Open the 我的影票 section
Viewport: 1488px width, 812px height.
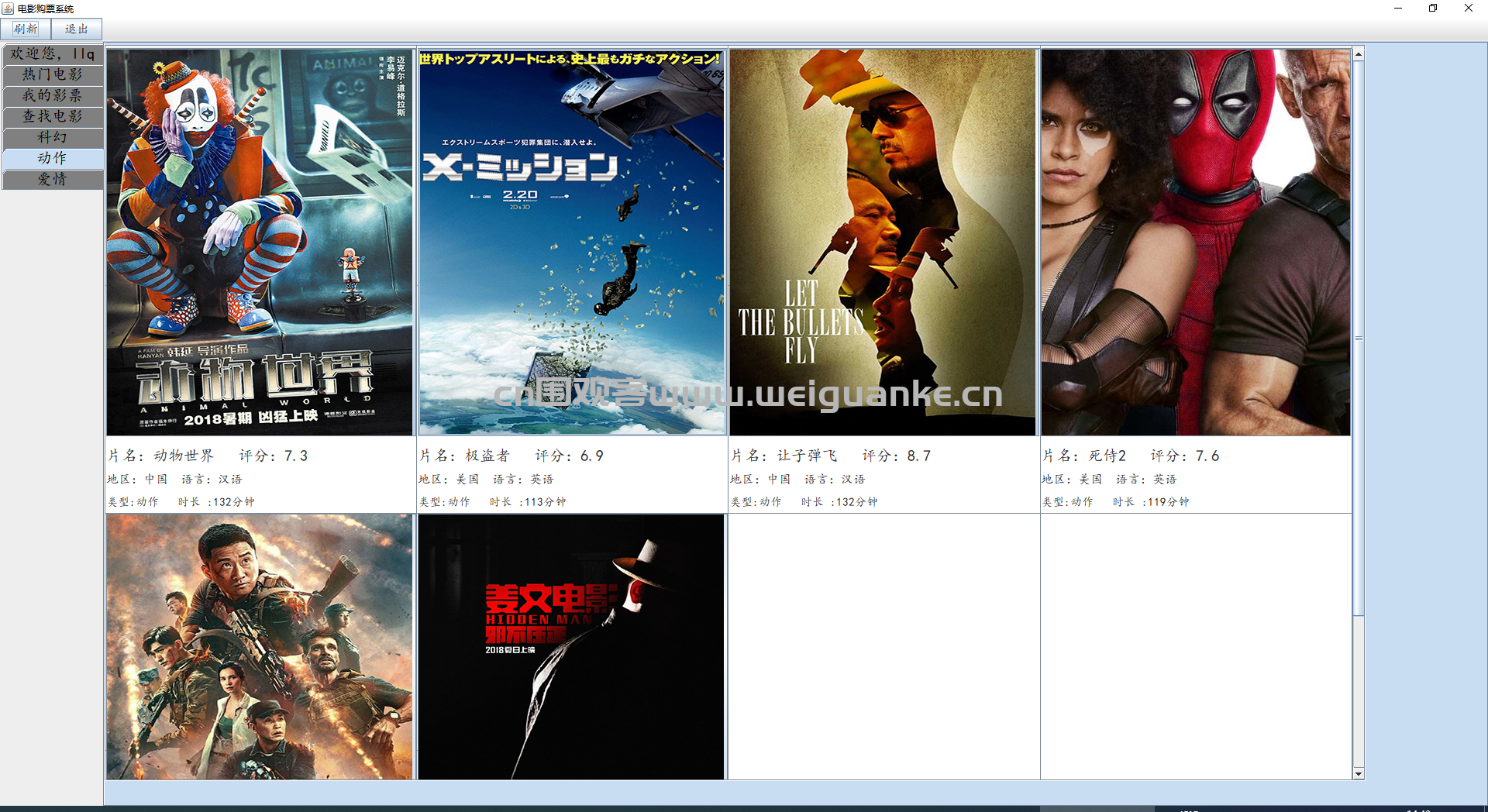click(53, 95)
